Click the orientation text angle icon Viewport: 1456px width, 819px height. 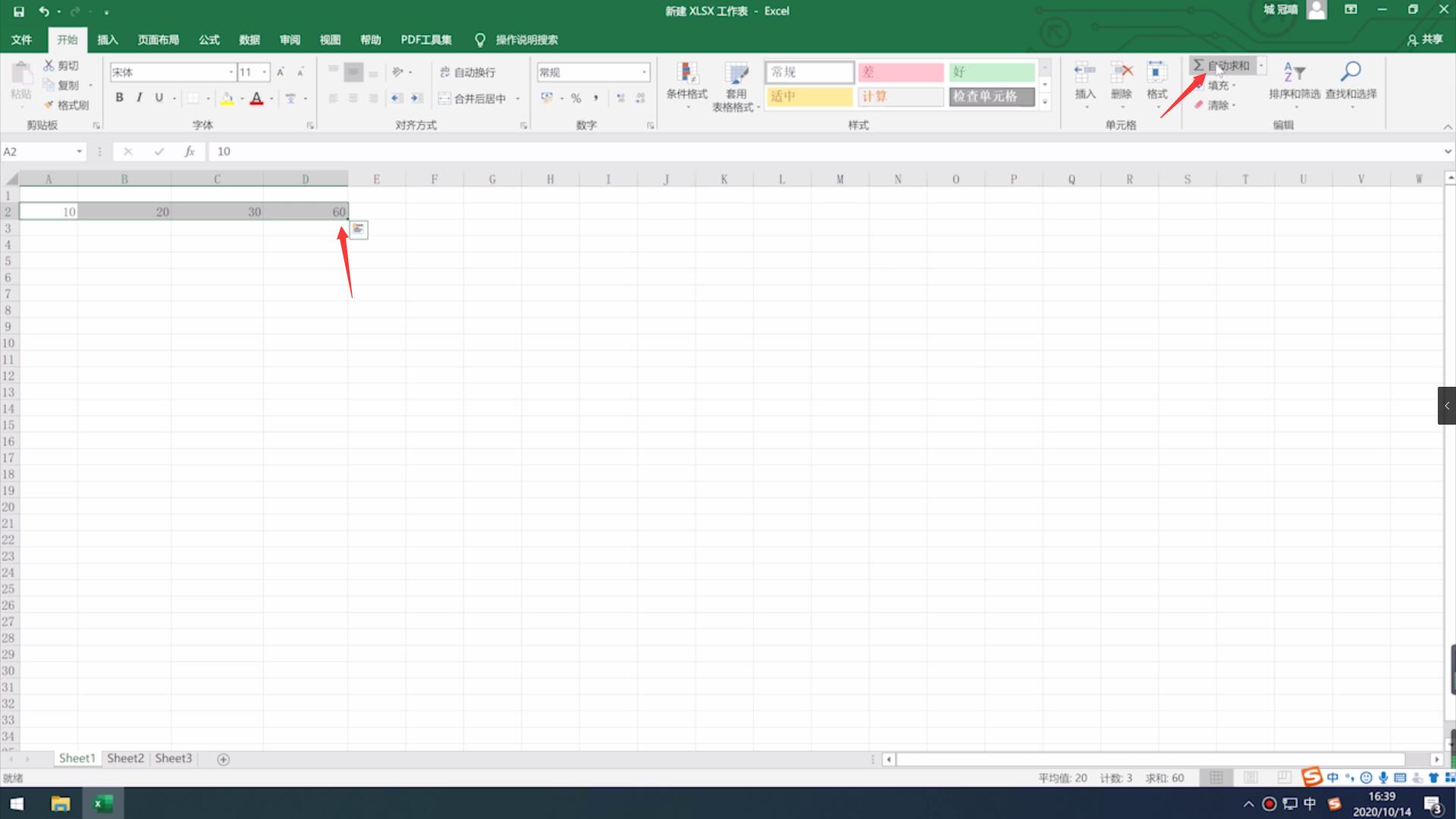click(398, 72)
